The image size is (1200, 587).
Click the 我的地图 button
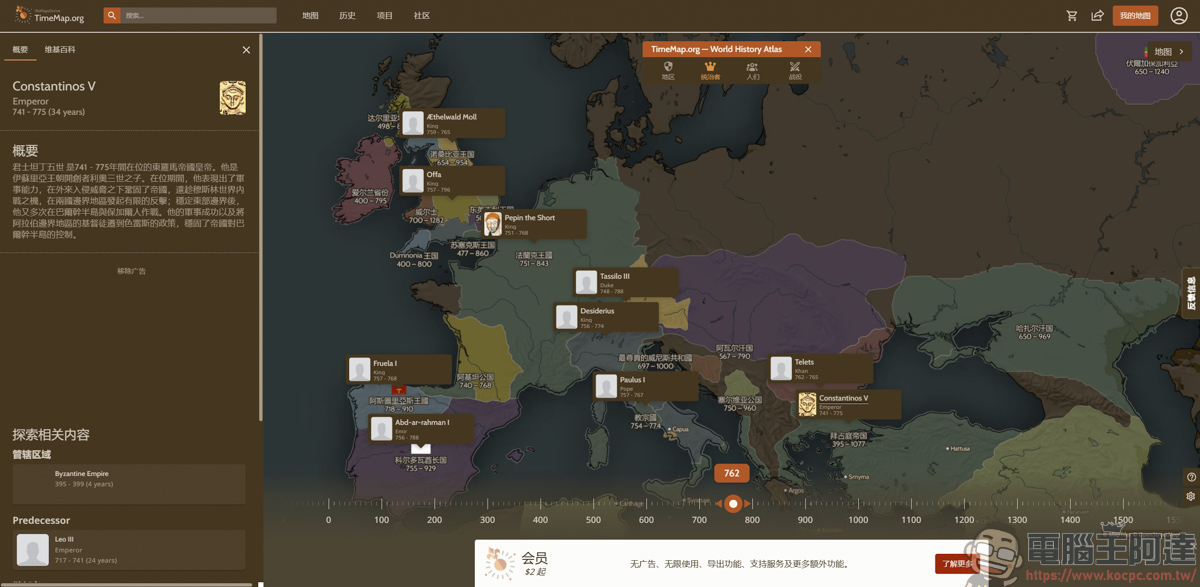(x=1135, y=16)
